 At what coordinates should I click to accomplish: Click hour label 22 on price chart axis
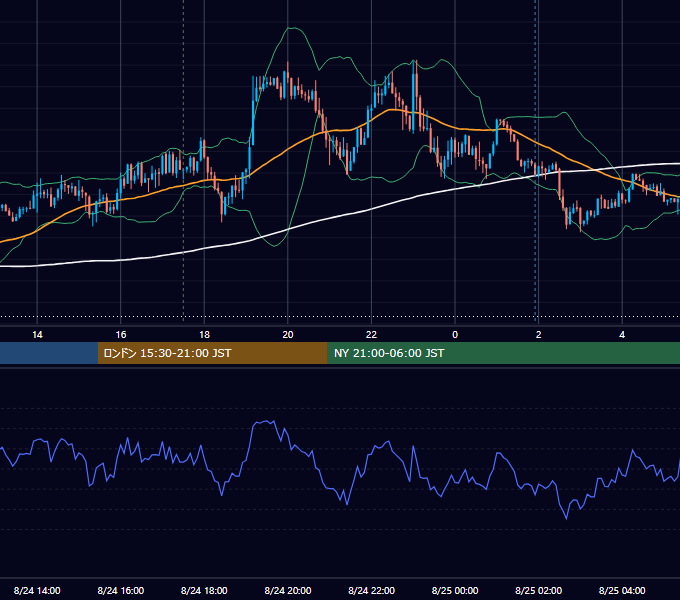pyautogui.click(x=371, y=335)
